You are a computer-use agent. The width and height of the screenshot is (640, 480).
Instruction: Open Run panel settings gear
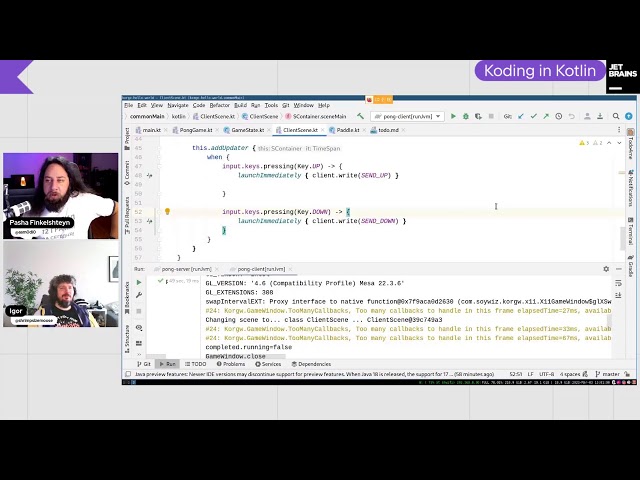pos(606,269)
